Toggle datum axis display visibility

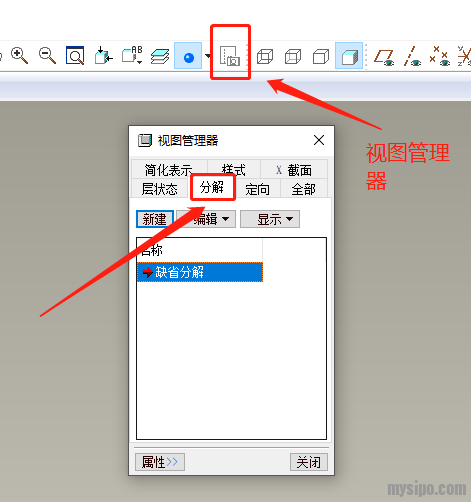(412, 56)
